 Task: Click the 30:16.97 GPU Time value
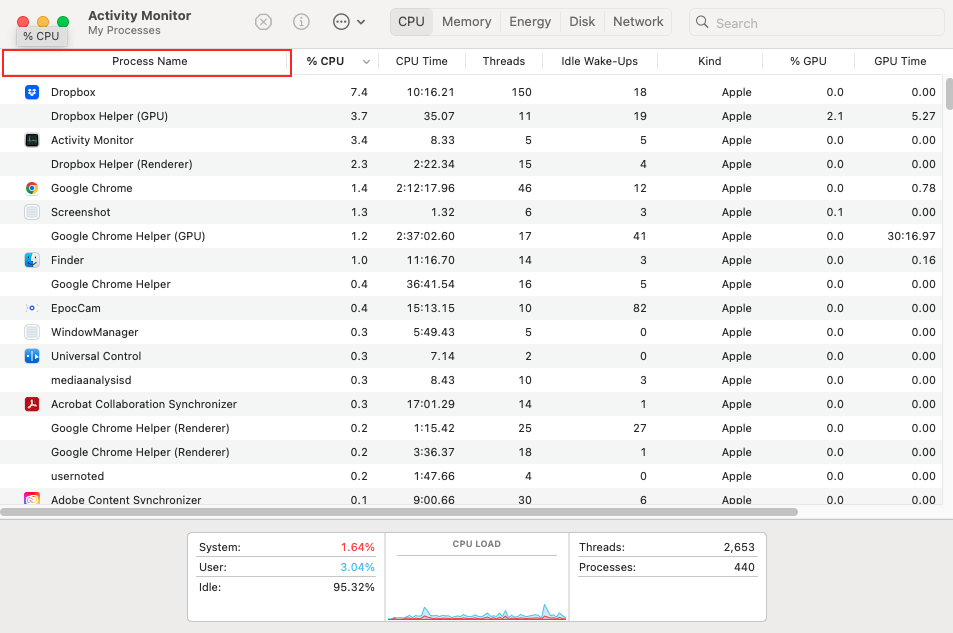point(911,236)
